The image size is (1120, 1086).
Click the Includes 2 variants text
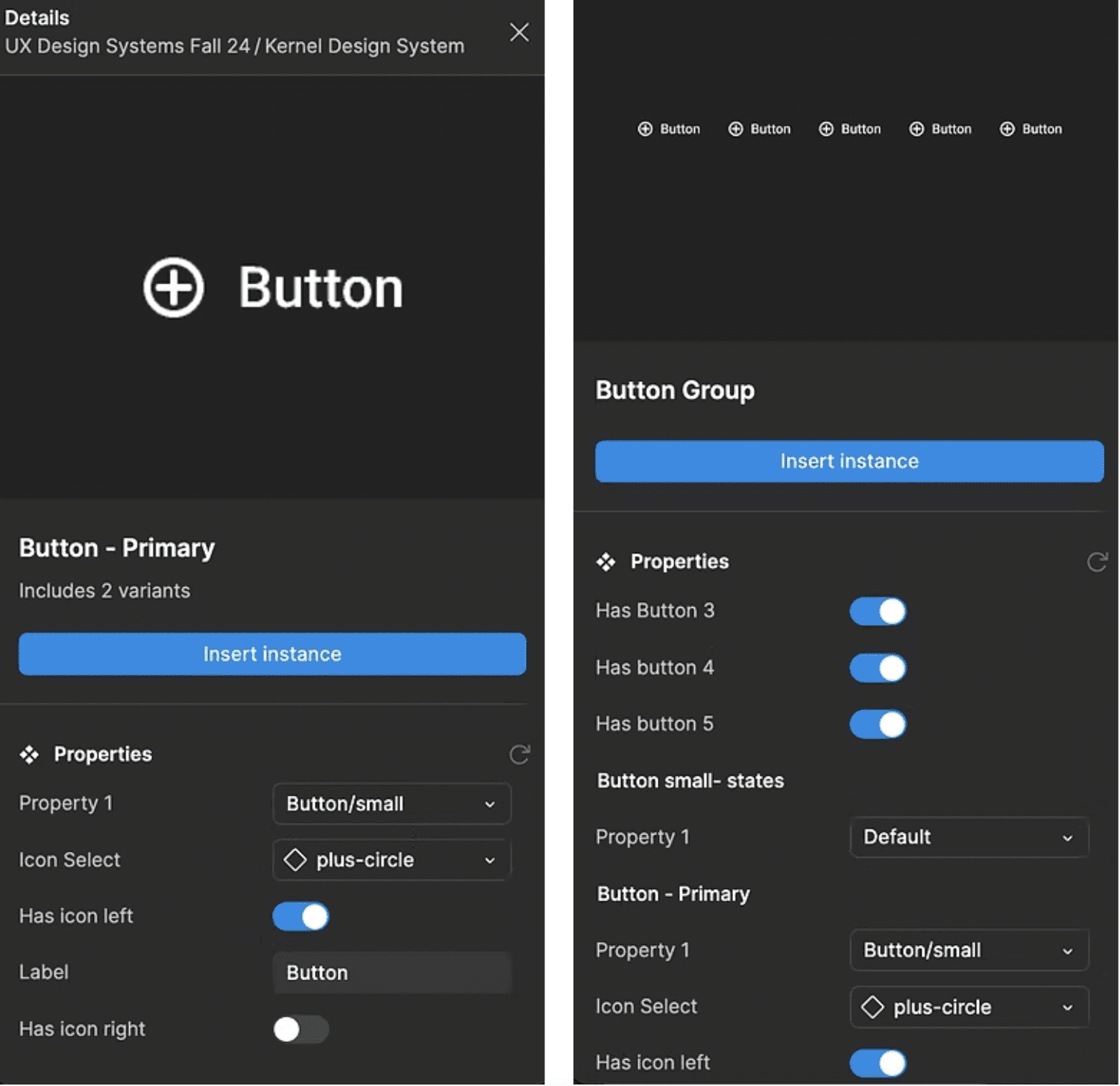(104, 591)
